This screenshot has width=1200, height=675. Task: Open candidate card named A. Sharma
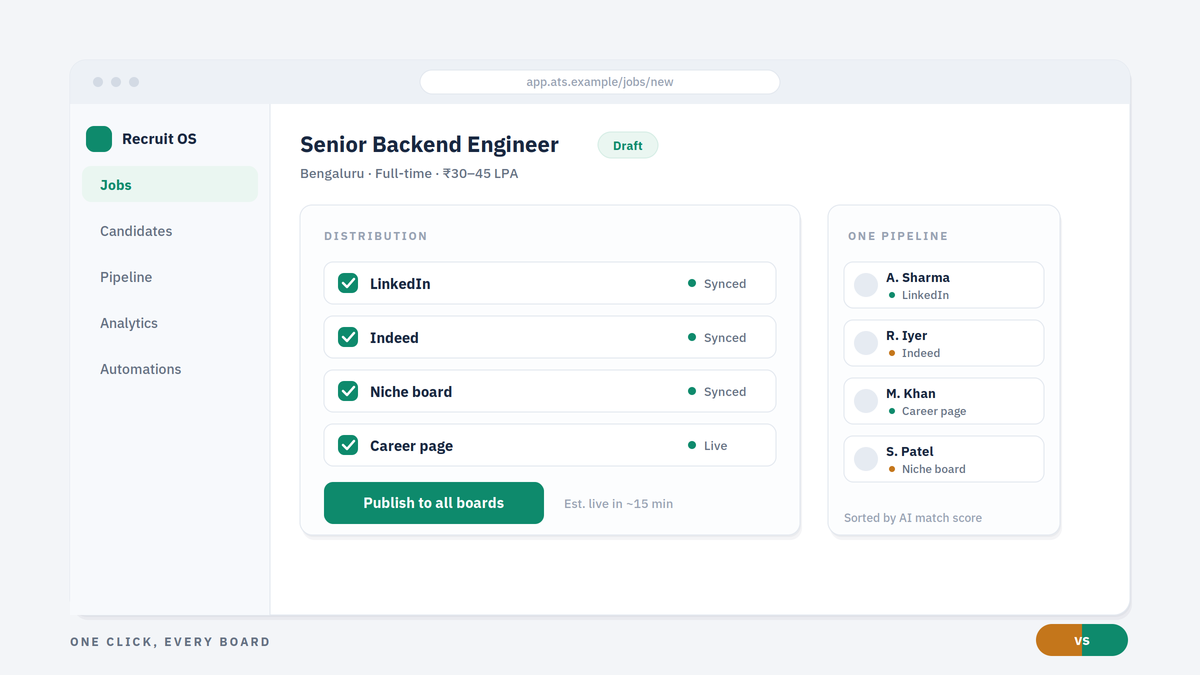pos(944,285)
